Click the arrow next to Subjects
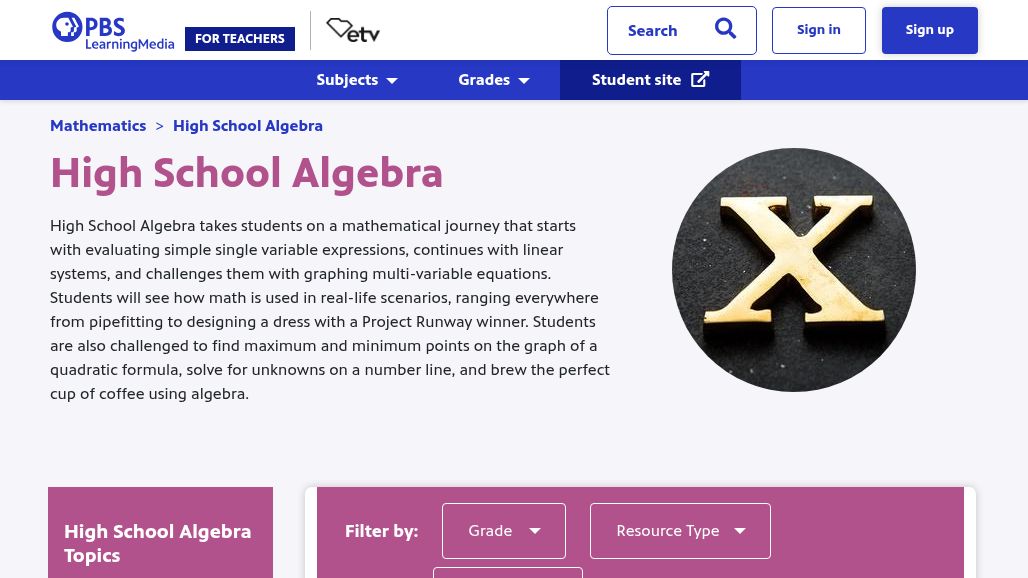Viewport: 1028px width, 578px height. tap(392, 81)
